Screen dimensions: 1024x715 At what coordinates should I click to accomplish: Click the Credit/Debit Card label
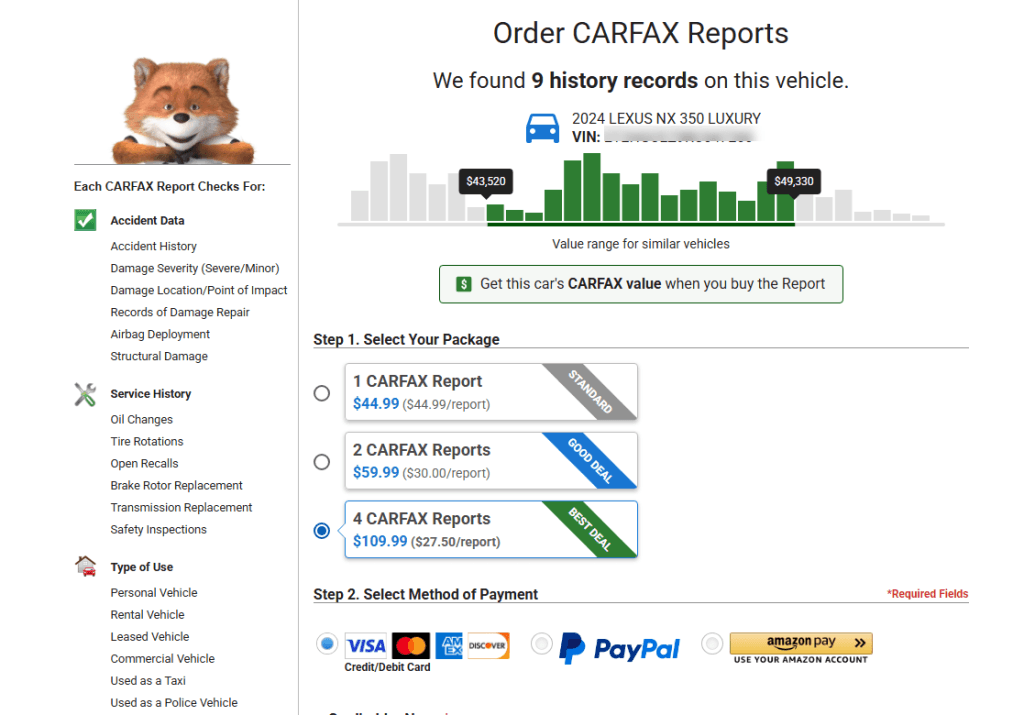387,667
